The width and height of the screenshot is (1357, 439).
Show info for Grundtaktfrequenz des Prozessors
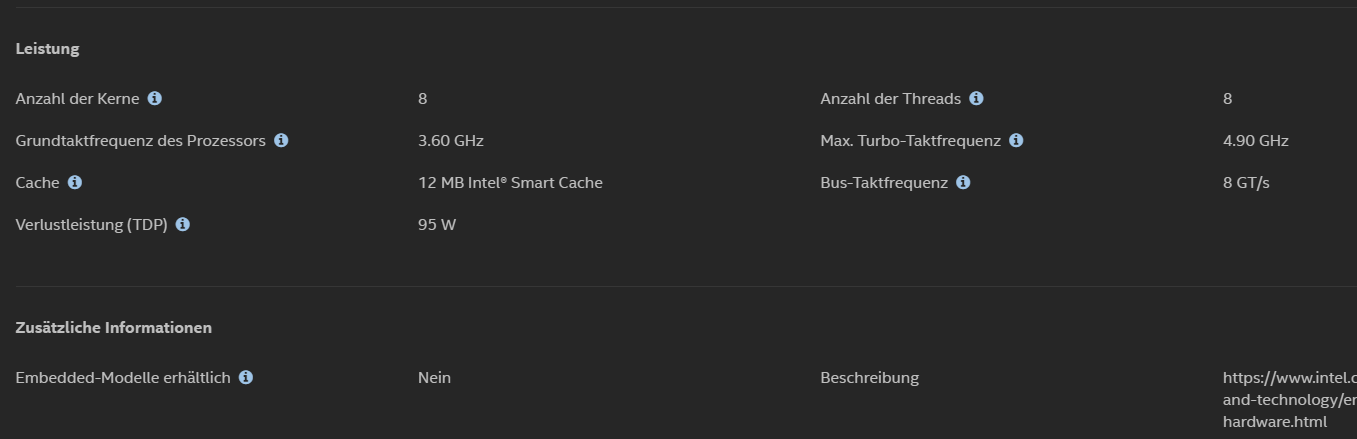[281, 140]
